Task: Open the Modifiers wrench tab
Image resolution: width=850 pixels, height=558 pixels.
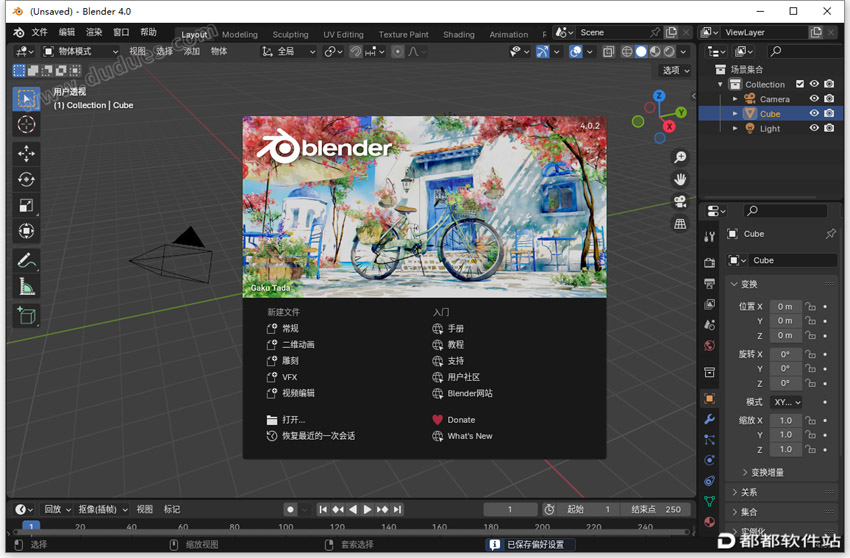Action: [710, 419]
